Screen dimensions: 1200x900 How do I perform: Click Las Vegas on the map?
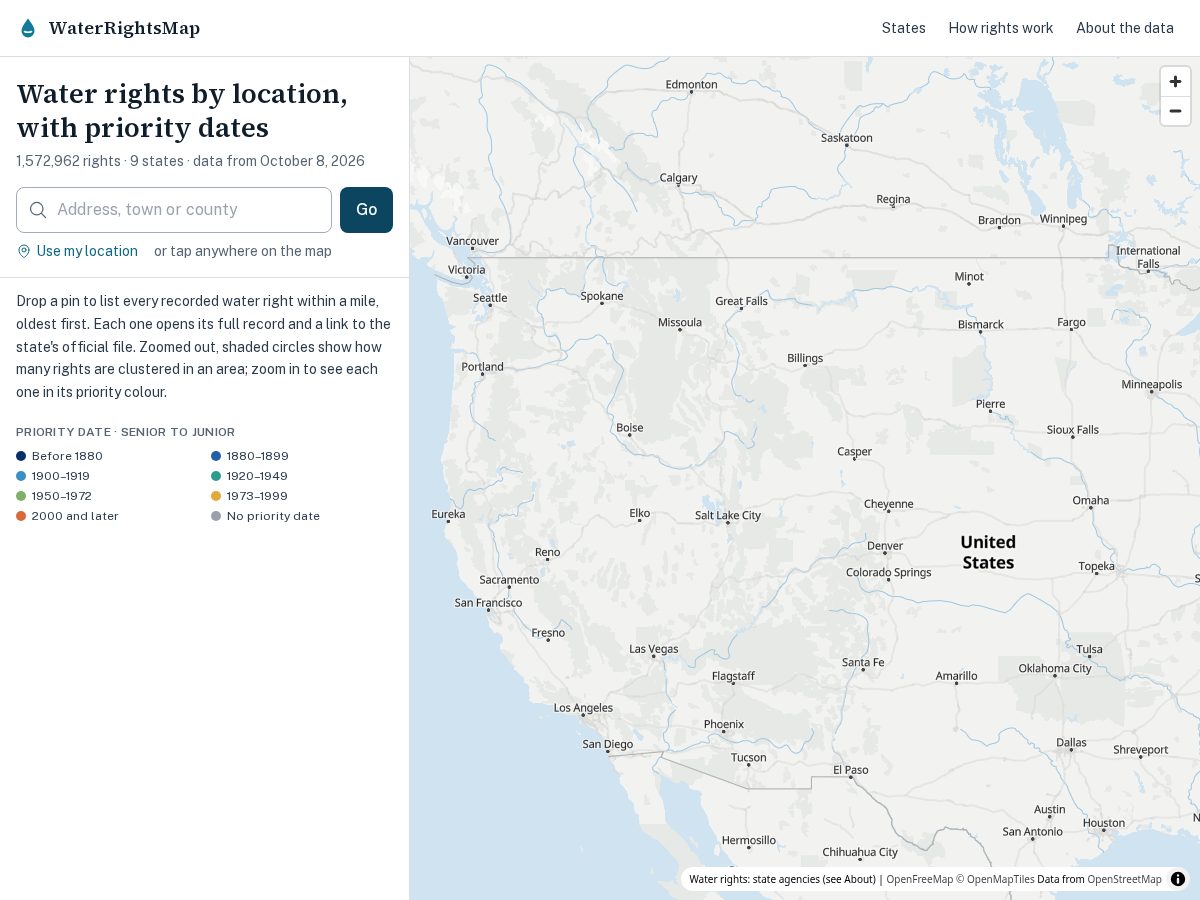pyautogui.click(x=654, y=649)
